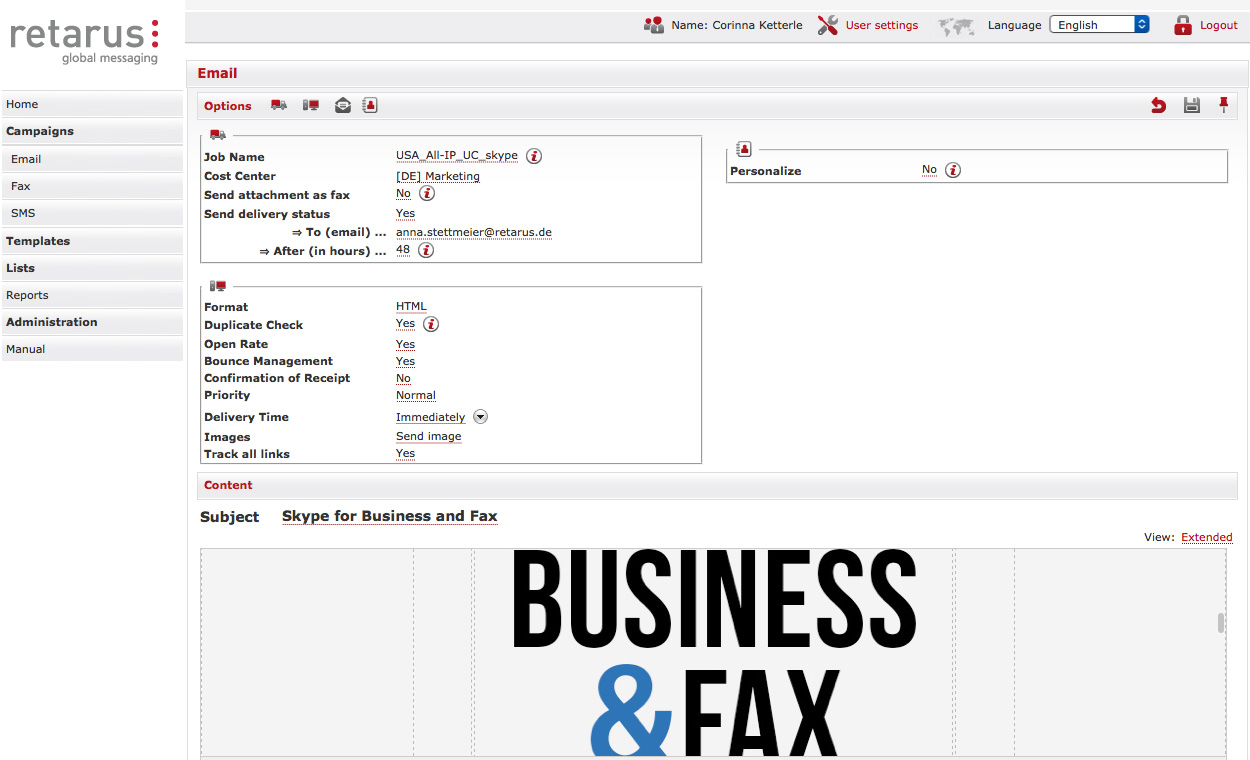
Task: Toggle the Duplicate Check value
Action: click(405, 324)
